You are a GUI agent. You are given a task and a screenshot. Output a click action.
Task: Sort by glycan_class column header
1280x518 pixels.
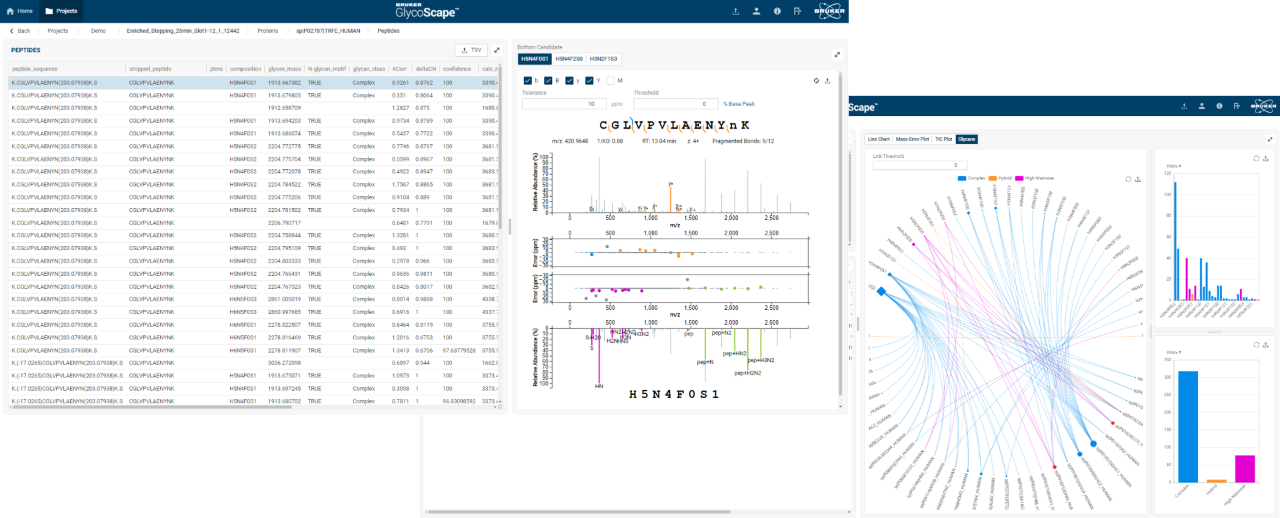coord(370,68)
